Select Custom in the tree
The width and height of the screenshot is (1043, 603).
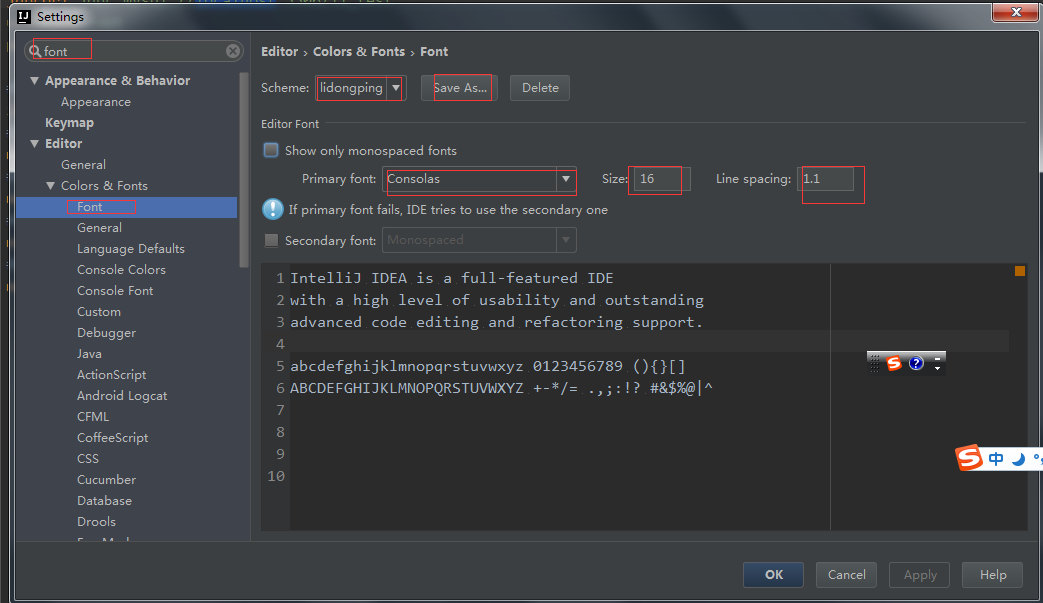point(98,312)
